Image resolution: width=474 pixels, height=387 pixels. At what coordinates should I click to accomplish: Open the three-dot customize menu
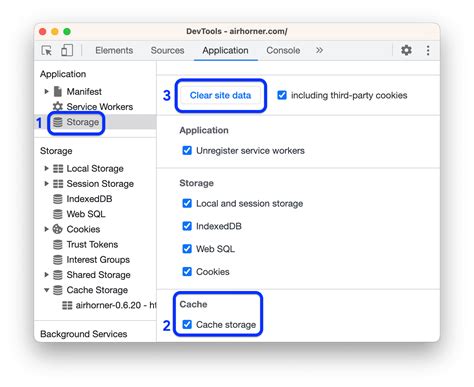pyautogui.click(x=428, y=50)
